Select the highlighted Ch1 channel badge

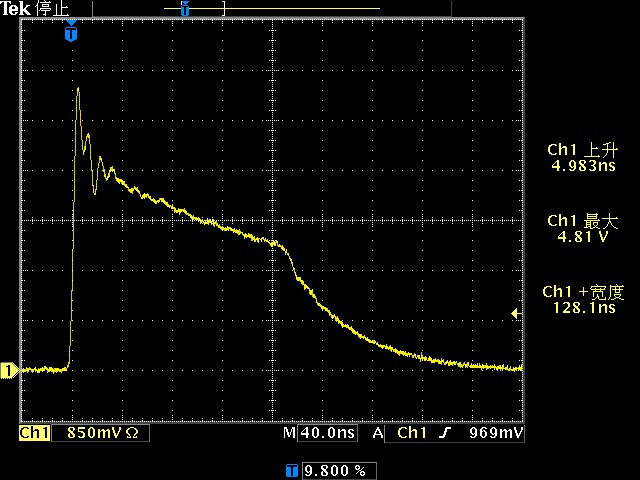pyautogui.click(x=34, y=433)
